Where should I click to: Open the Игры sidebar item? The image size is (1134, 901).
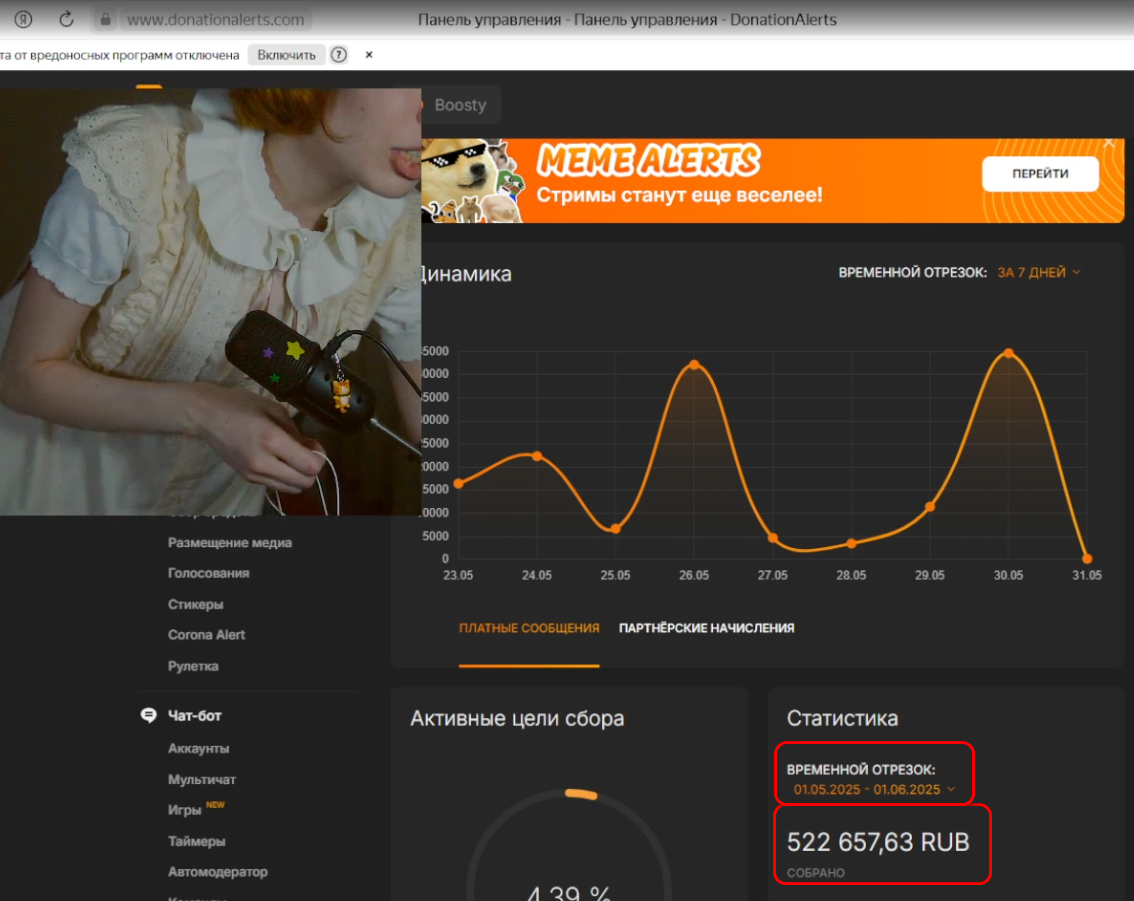(184, 810)
